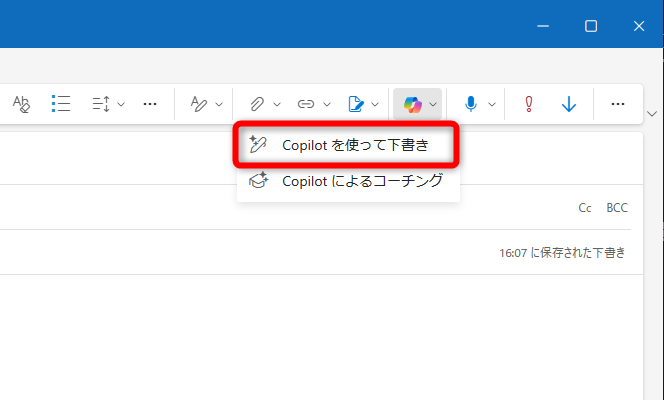Click the clear formatting icon

click(x=21, y=104)
